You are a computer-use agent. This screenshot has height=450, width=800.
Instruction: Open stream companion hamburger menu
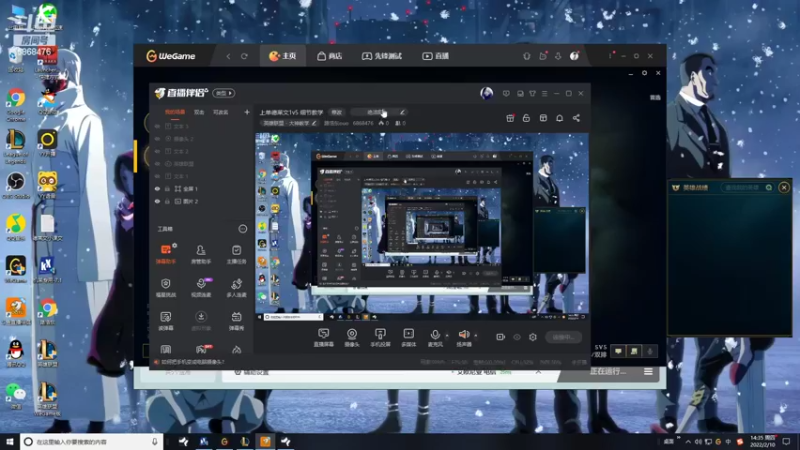pyautogui.click(x=544, y=93)
